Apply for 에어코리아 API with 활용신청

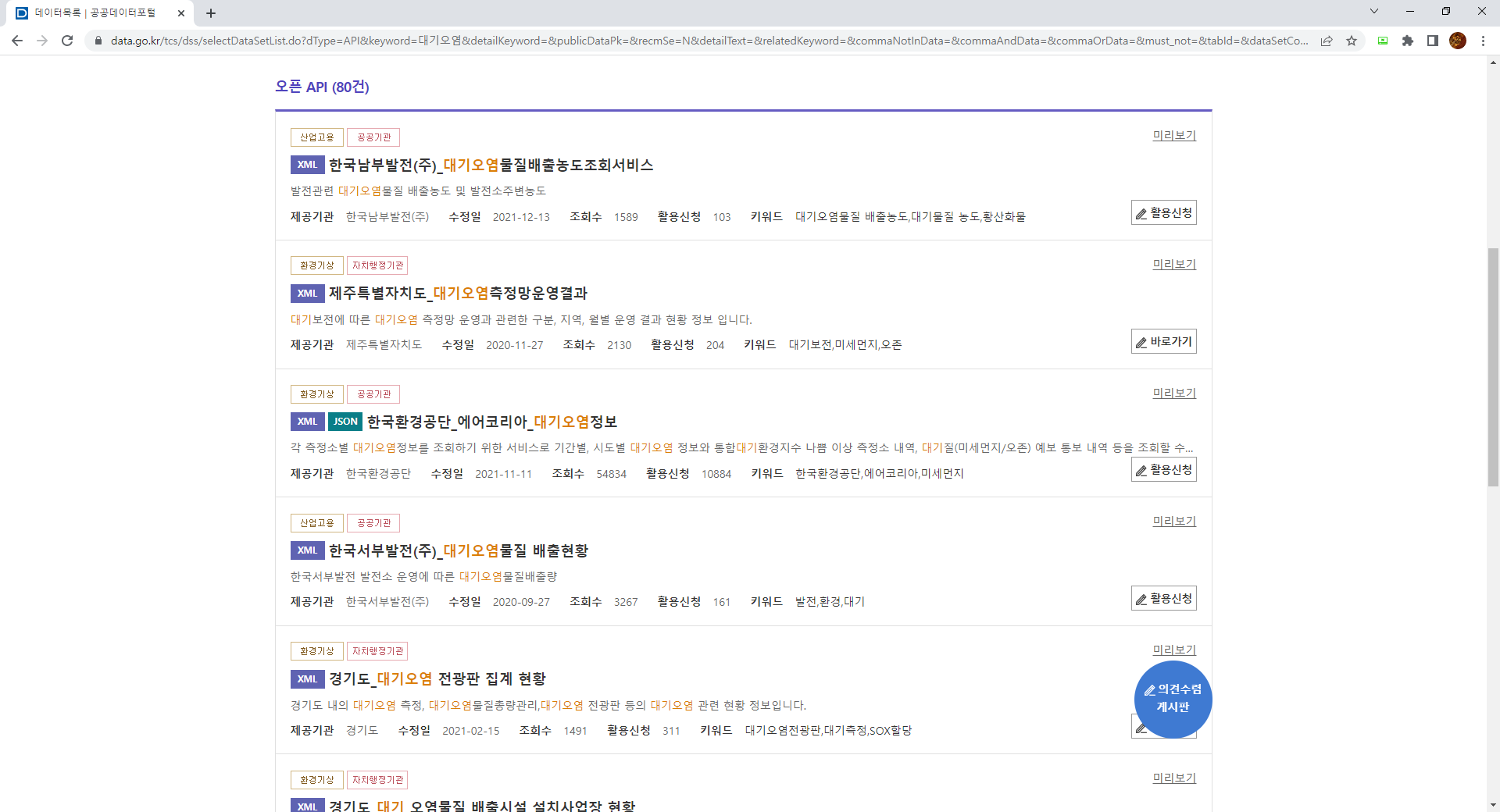point(1163,470)
